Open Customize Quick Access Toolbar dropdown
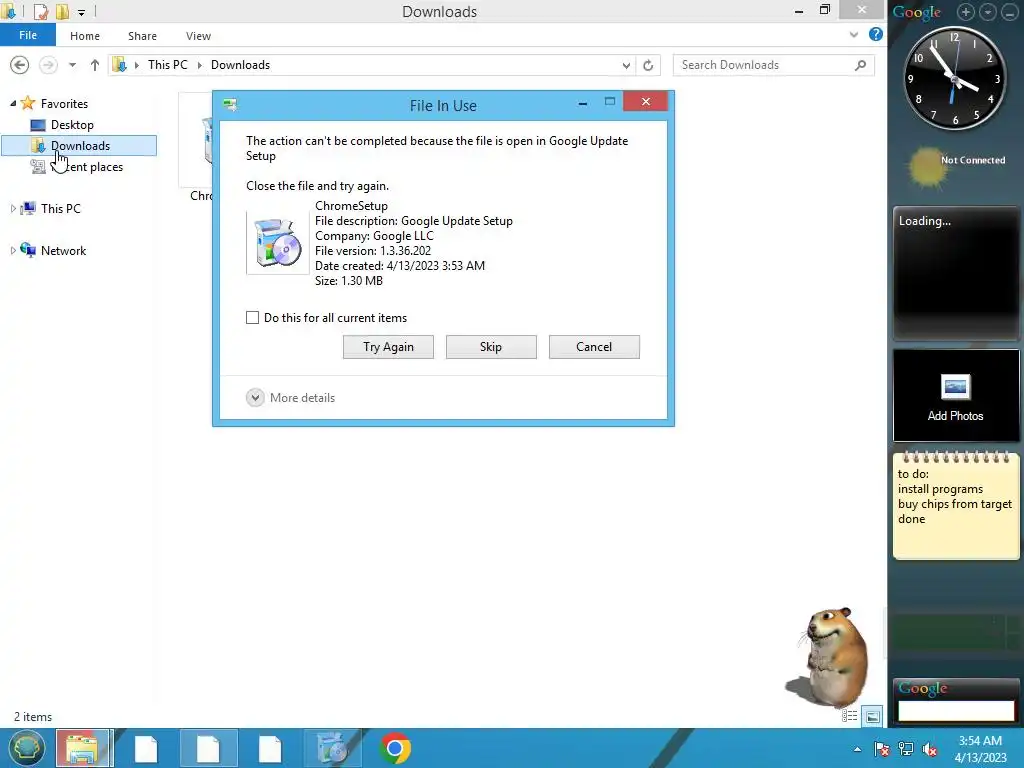This screenshot has width=1024, height=768. pyautogui.click(x=81, y=12)
